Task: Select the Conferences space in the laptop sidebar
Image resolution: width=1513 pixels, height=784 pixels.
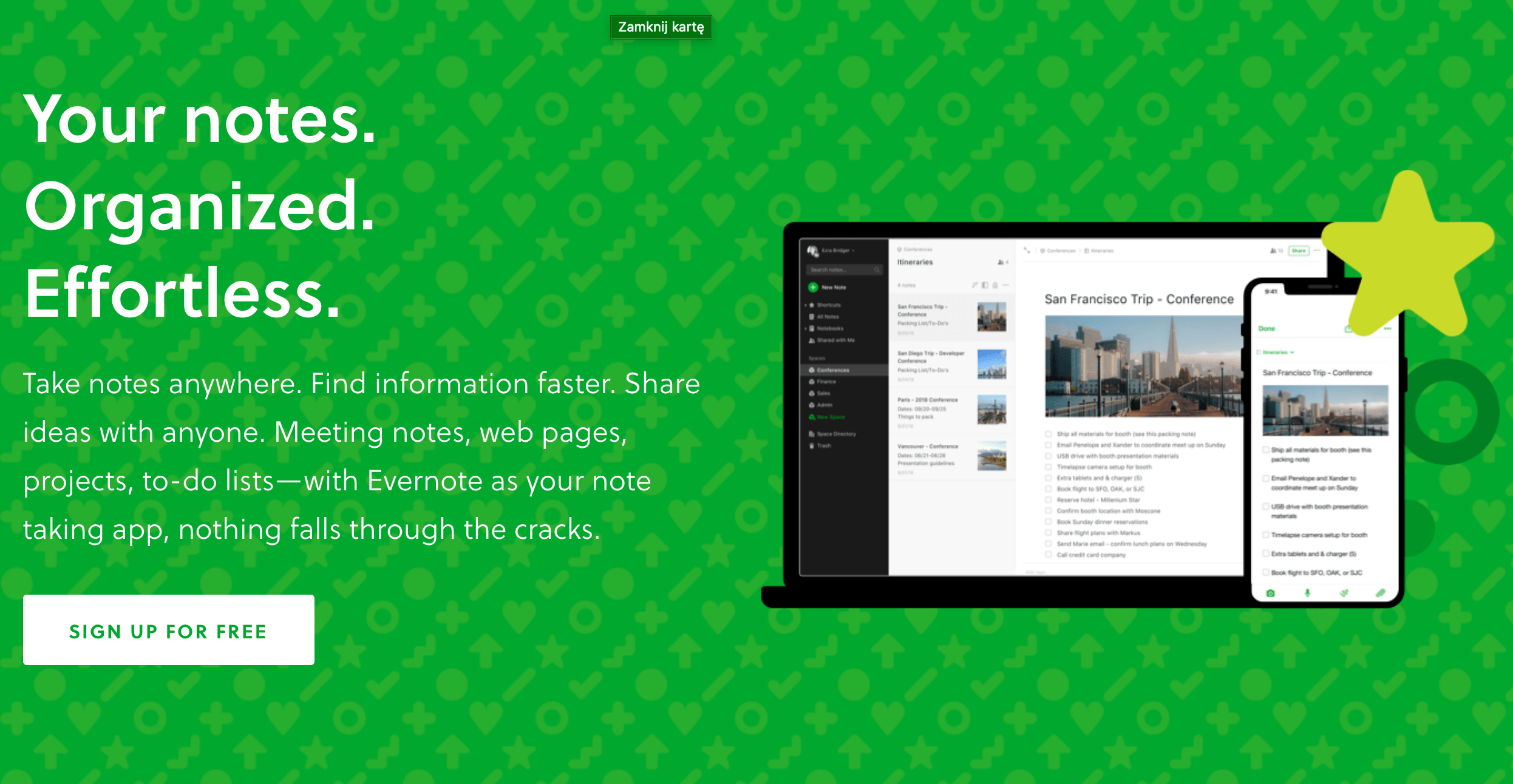Action: tap(844, 370)
